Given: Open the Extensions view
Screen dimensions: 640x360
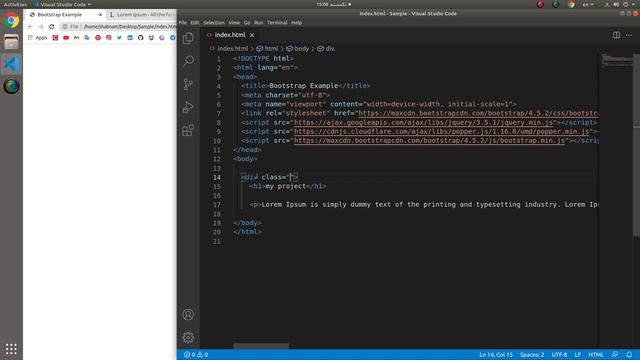Looking at the screenshot, I should pyautogui.click(x=188, y=130).
